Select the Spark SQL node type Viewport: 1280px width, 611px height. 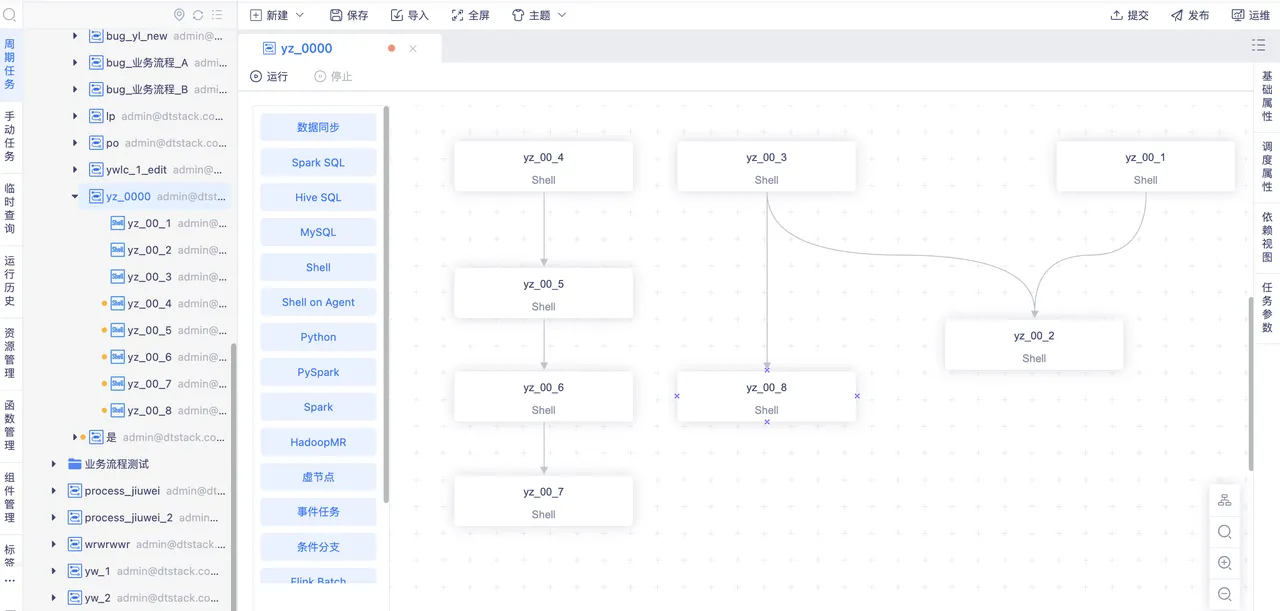pyautogui.click(x=318, y=162)
